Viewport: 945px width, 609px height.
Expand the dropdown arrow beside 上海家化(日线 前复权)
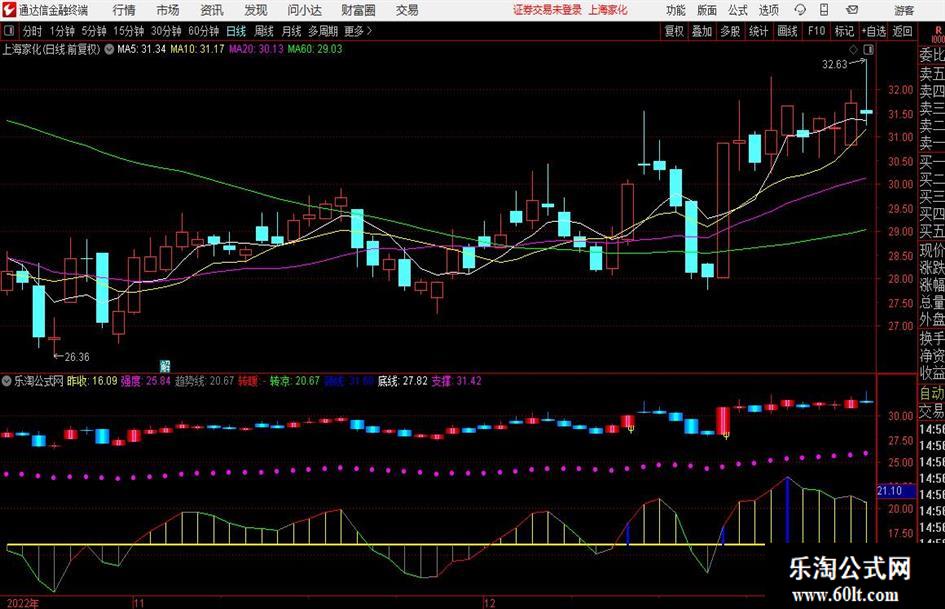[x=109, y=49]
